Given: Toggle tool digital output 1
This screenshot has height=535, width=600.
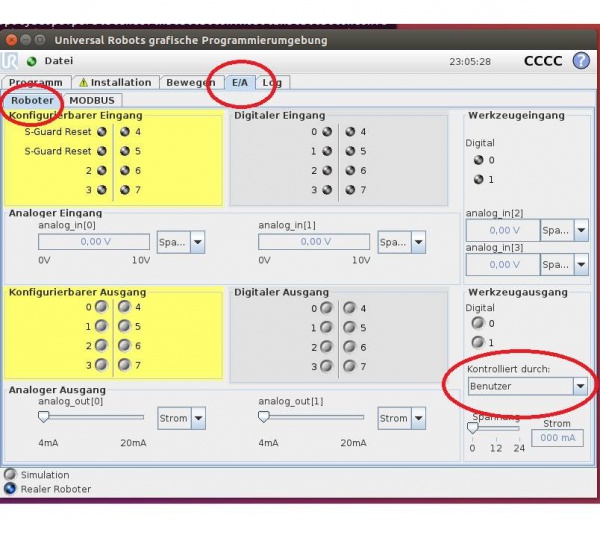Looking at the screenshot, I should click(478, 342).
